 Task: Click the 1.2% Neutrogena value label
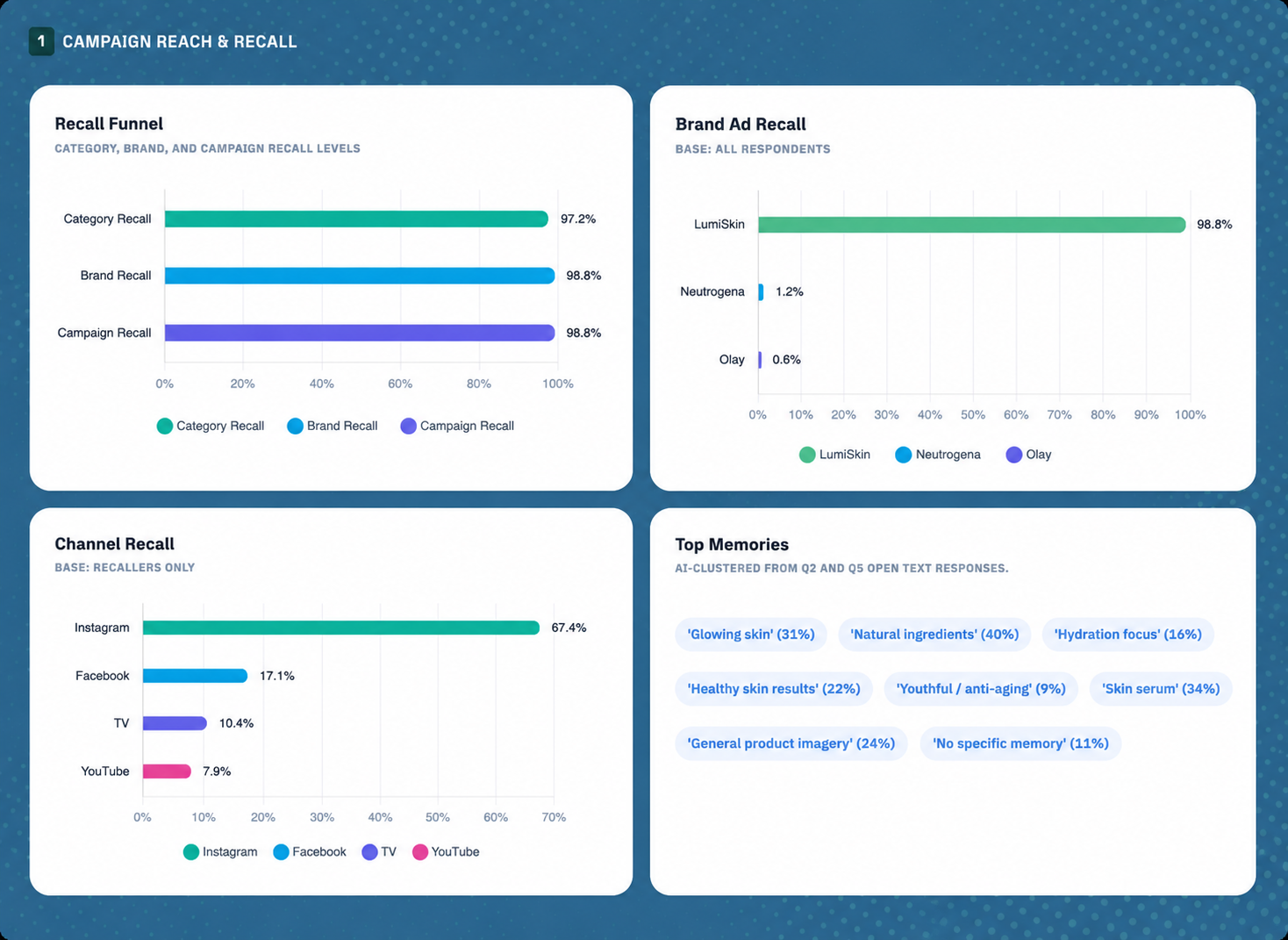790,292
